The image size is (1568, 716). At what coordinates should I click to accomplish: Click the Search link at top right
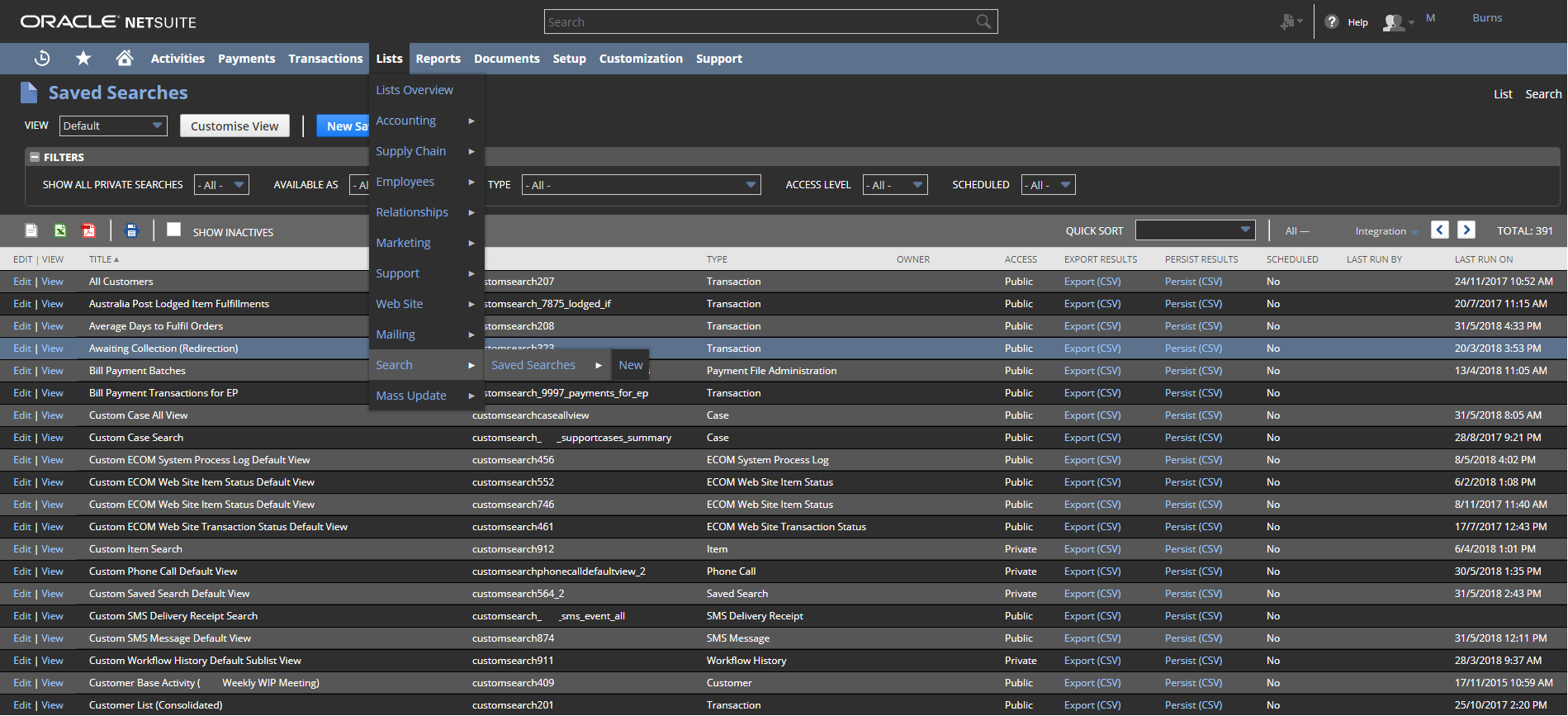click(x=1543, y=94)
